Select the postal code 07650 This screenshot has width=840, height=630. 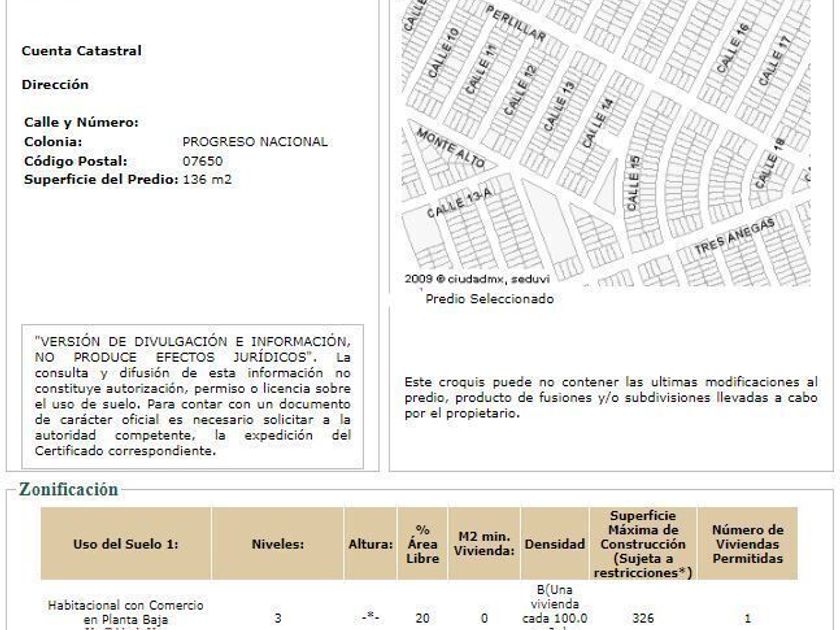[202, 161]
